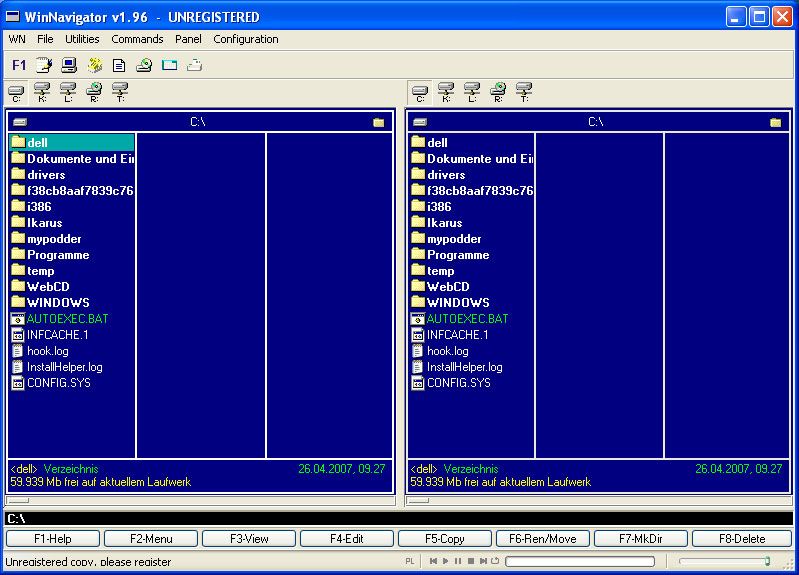The image size is (799, 575).
Task: Open the Configuration menu
Action: (246, 39)
